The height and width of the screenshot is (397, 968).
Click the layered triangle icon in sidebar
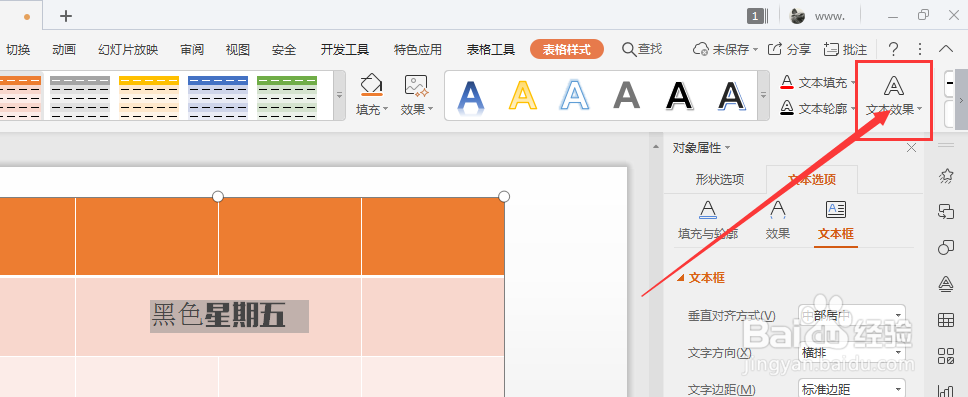(x=946, y=283)
